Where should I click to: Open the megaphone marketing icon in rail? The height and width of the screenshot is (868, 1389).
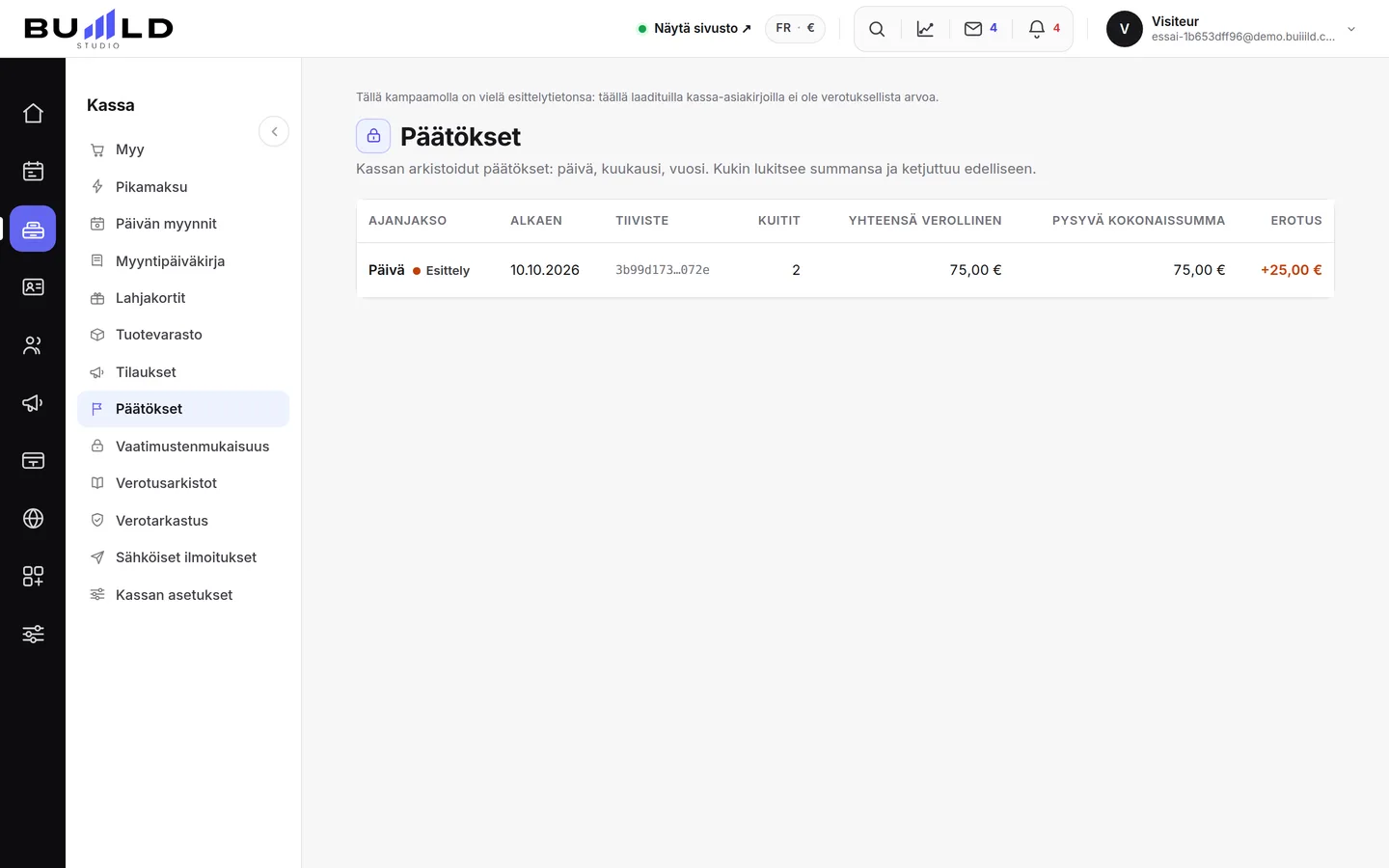(x=33, y=402)
